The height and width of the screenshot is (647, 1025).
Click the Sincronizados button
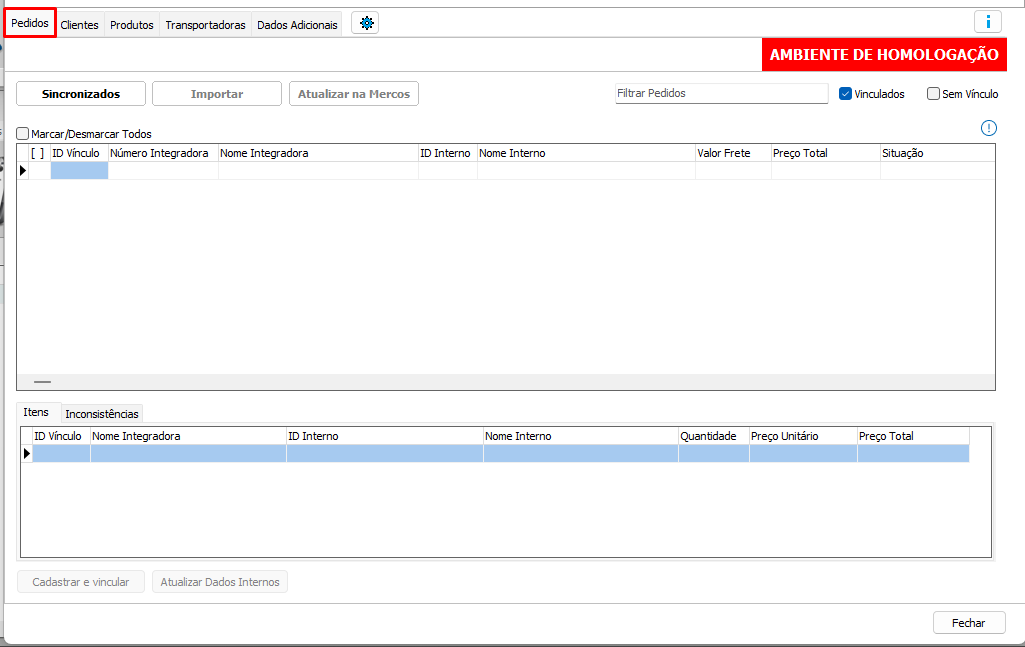pos(81,94)
